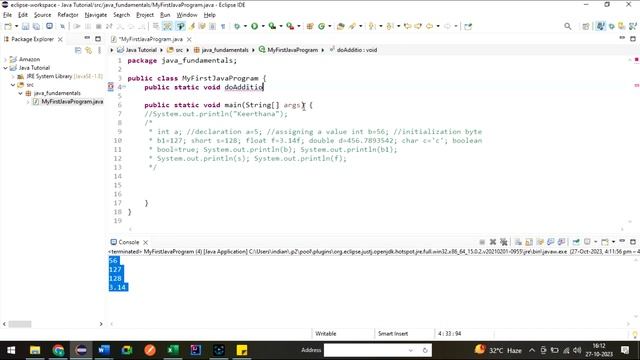Collapse the src folder node
Viewport: 640px width, 360px height.
[x=13, y=85]
